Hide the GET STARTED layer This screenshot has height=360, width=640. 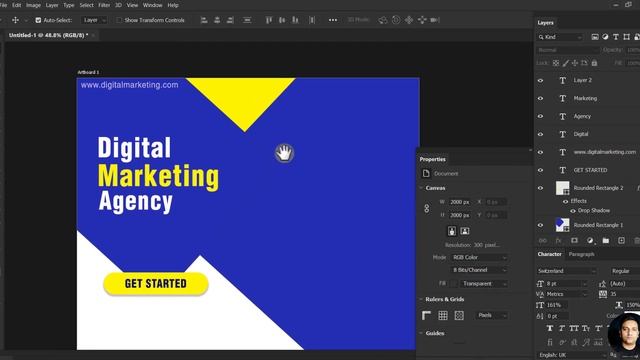click(x=540, y=170)
